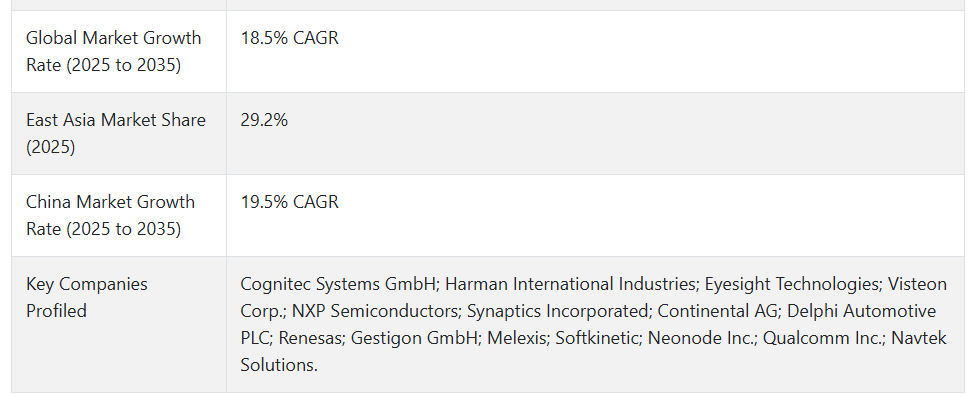Click Qualcomm Inc. company name
Viewport: 976px width, 395px height.
click(822, 338)
